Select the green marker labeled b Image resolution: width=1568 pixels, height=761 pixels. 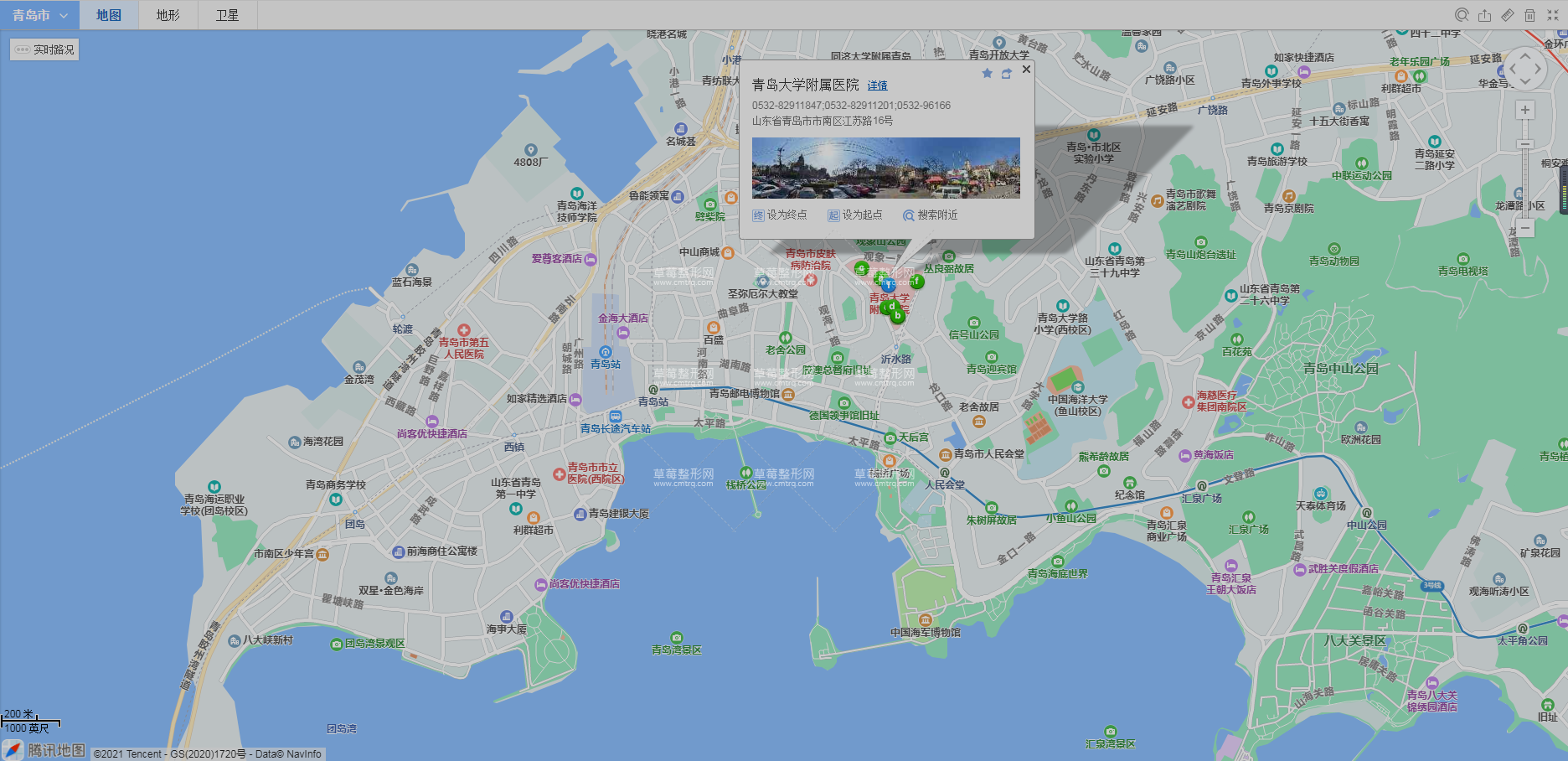[898, 316]
